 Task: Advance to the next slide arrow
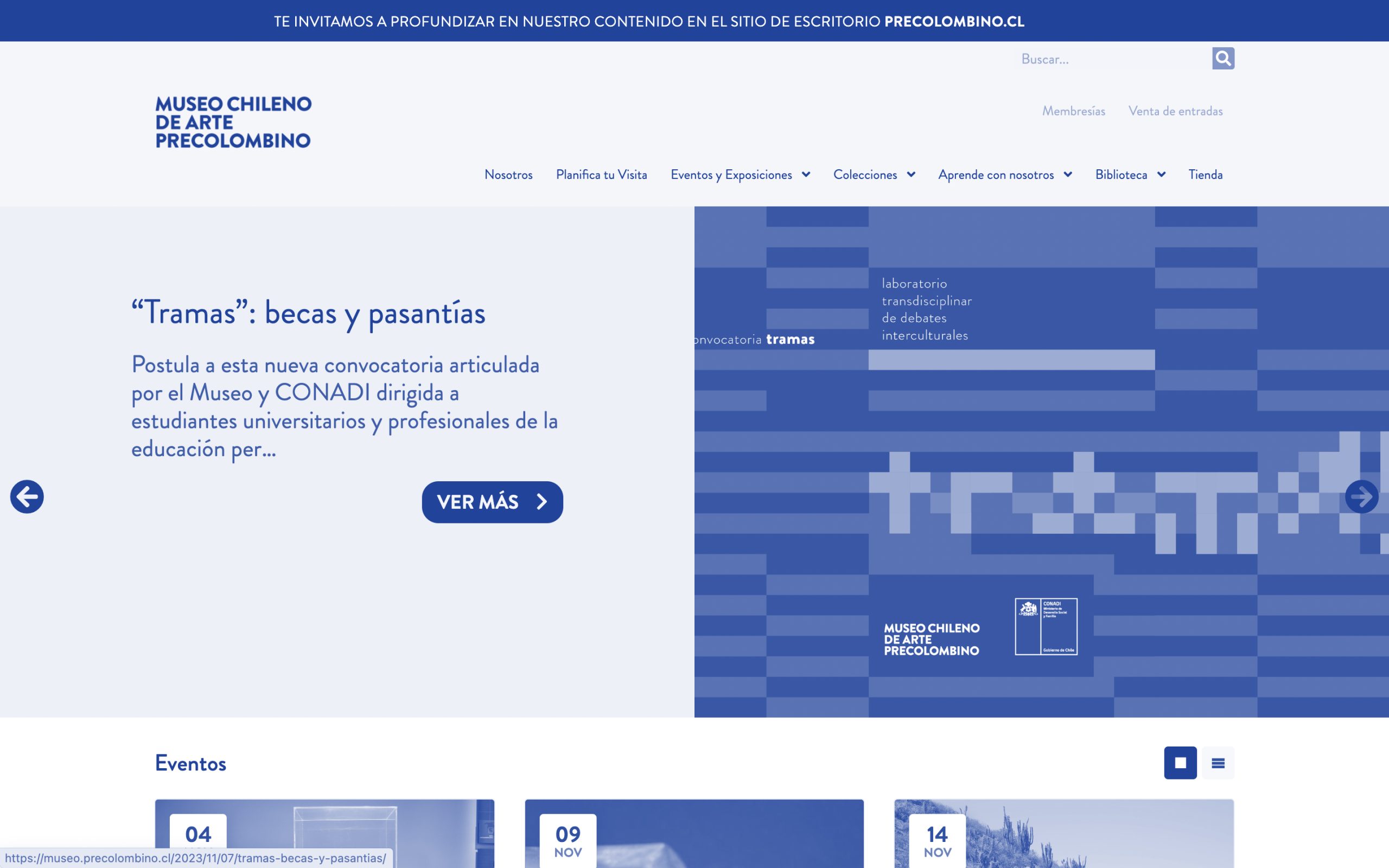(x=1361, y=496)
